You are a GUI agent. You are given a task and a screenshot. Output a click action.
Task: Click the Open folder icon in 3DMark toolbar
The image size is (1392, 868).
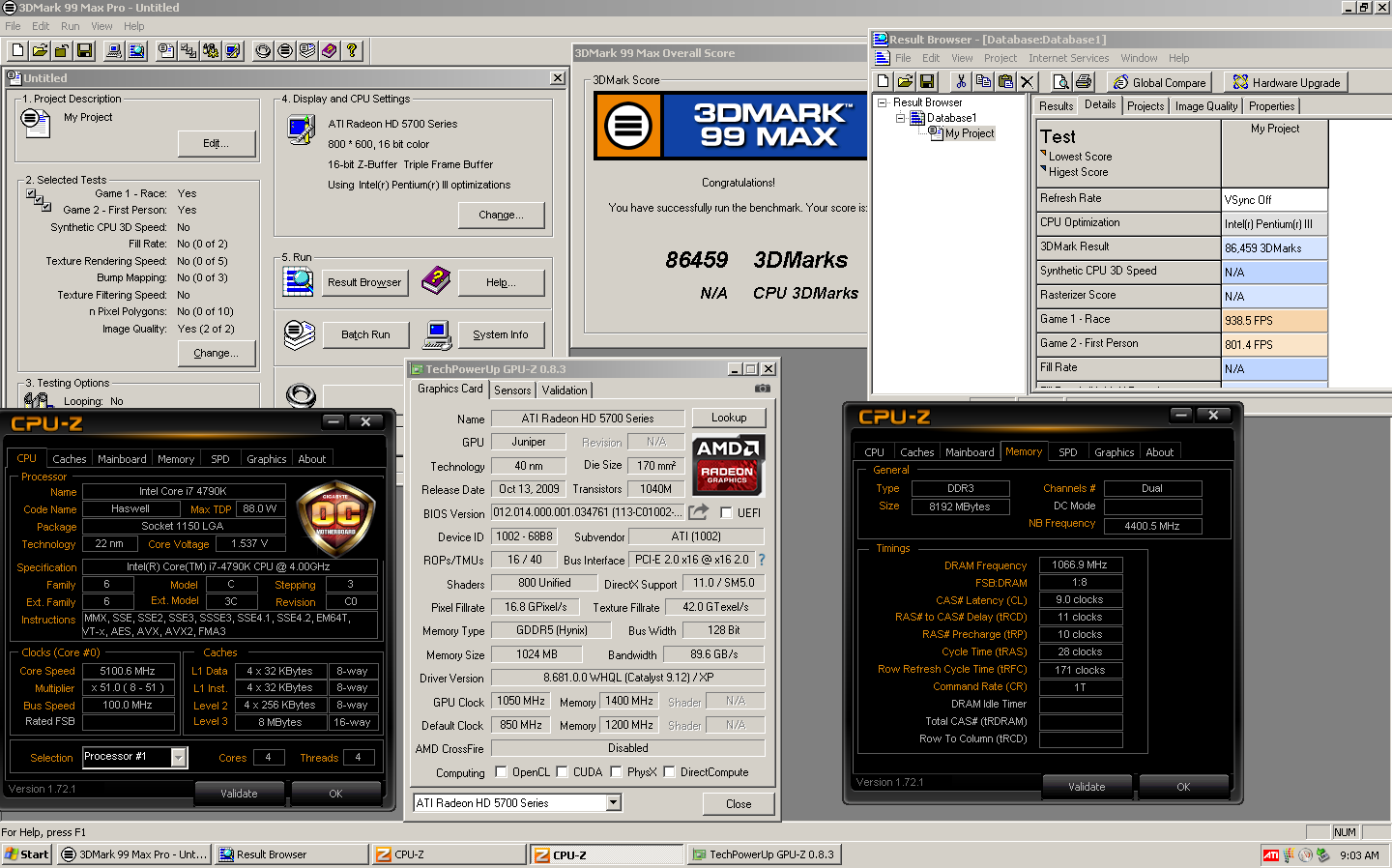pos(40,50)
